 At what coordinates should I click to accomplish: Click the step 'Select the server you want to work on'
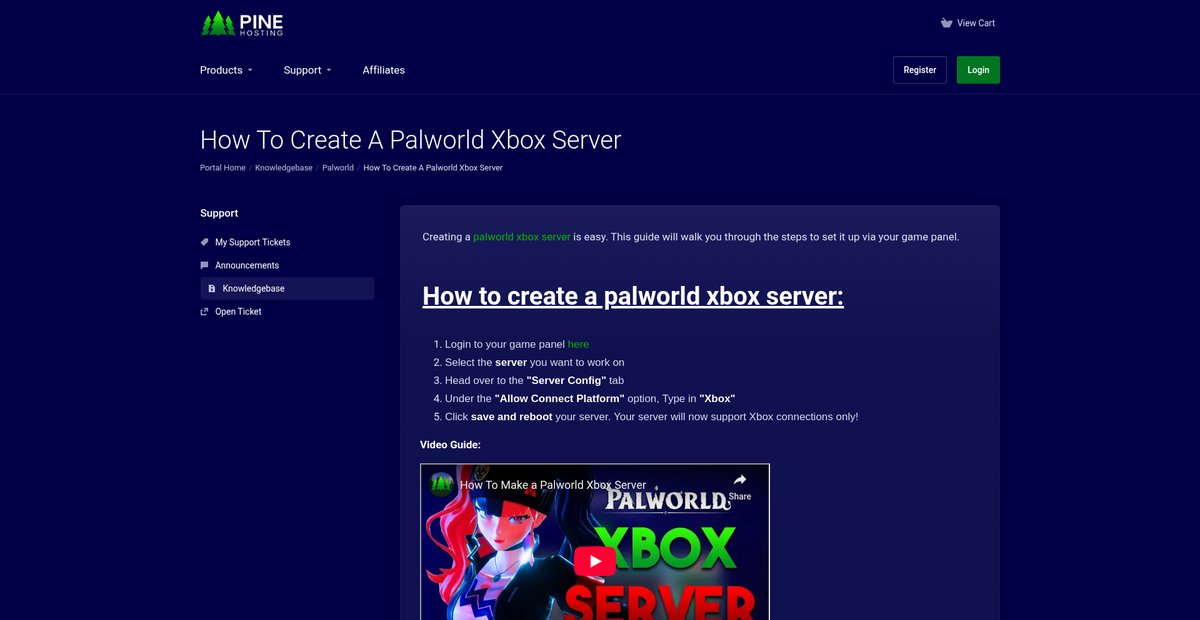coord(534,362)
